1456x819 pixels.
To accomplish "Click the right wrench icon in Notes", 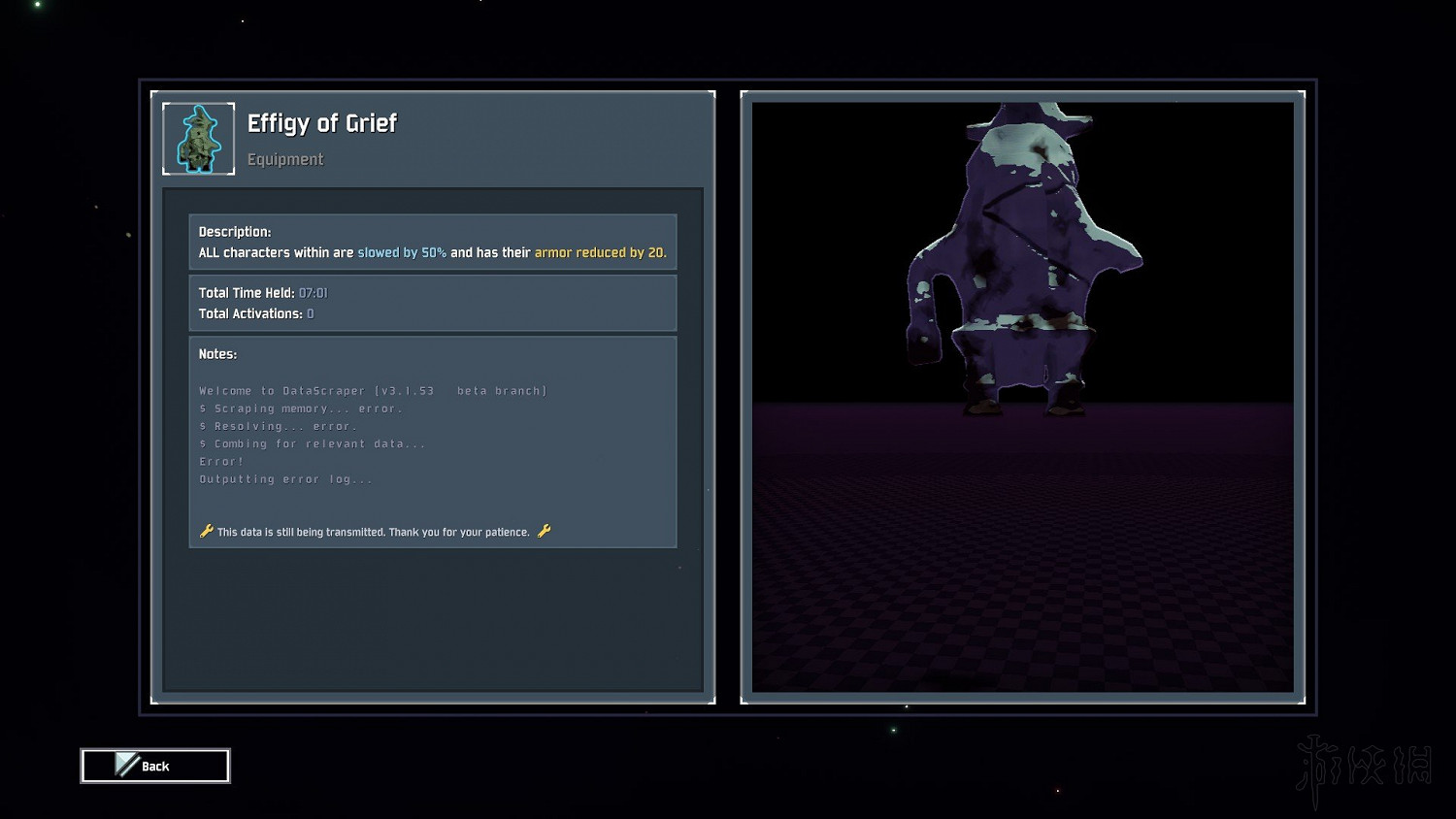I will [544, 531].
